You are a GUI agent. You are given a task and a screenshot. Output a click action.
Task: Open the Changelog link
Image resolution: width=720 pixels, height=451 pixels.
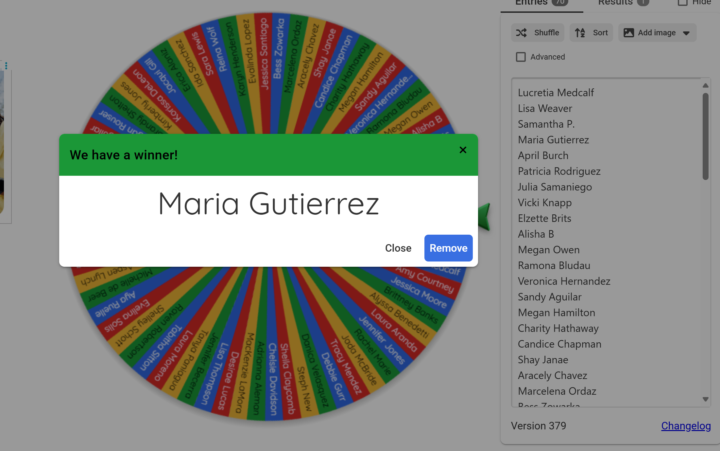click(x=685, y=426)
